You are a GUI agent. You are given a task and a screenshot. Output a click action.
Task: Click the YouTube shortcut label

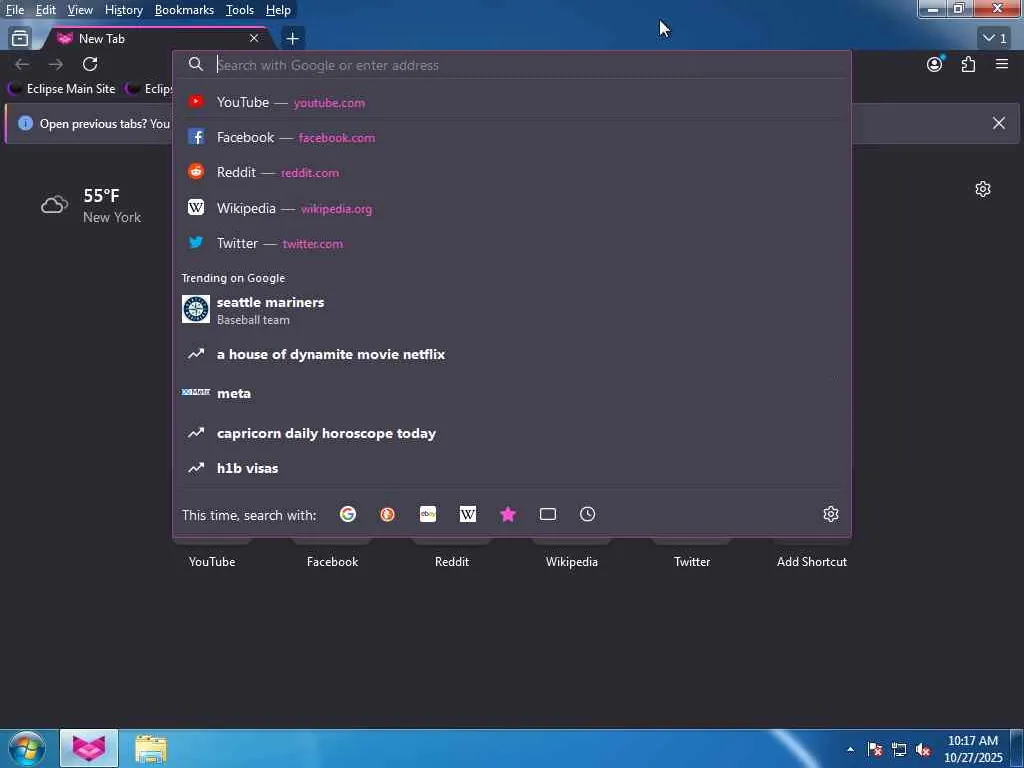pos(212,562)
